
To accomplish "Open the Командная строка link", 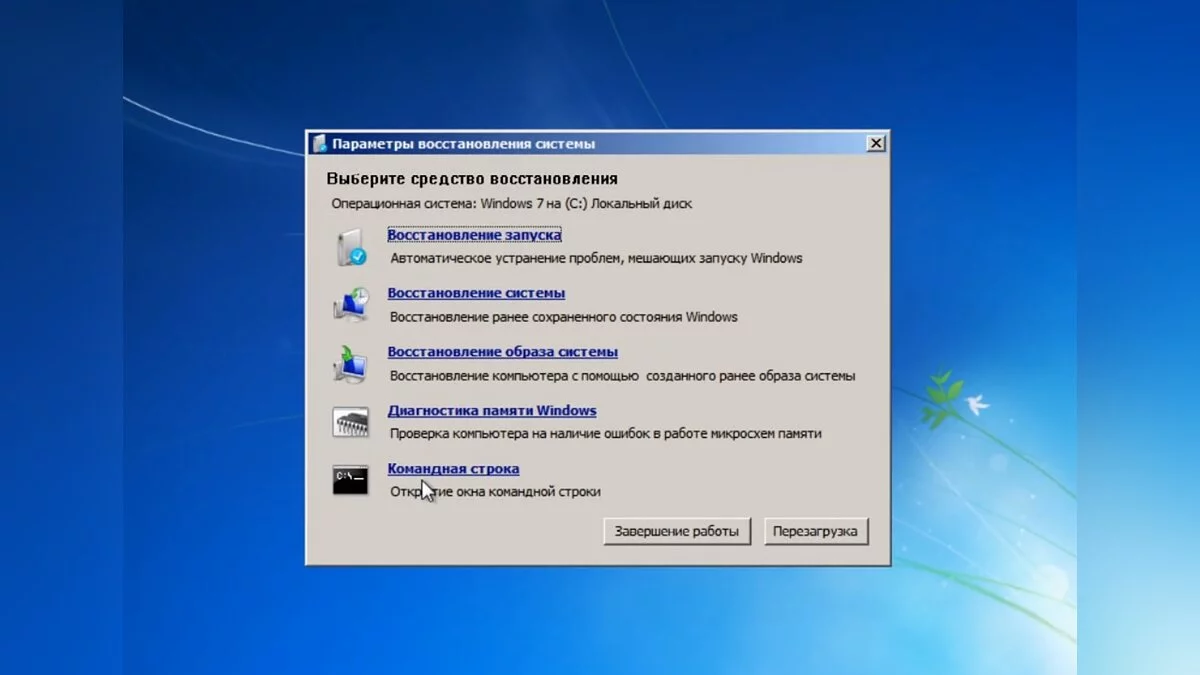I will point(453,469).
